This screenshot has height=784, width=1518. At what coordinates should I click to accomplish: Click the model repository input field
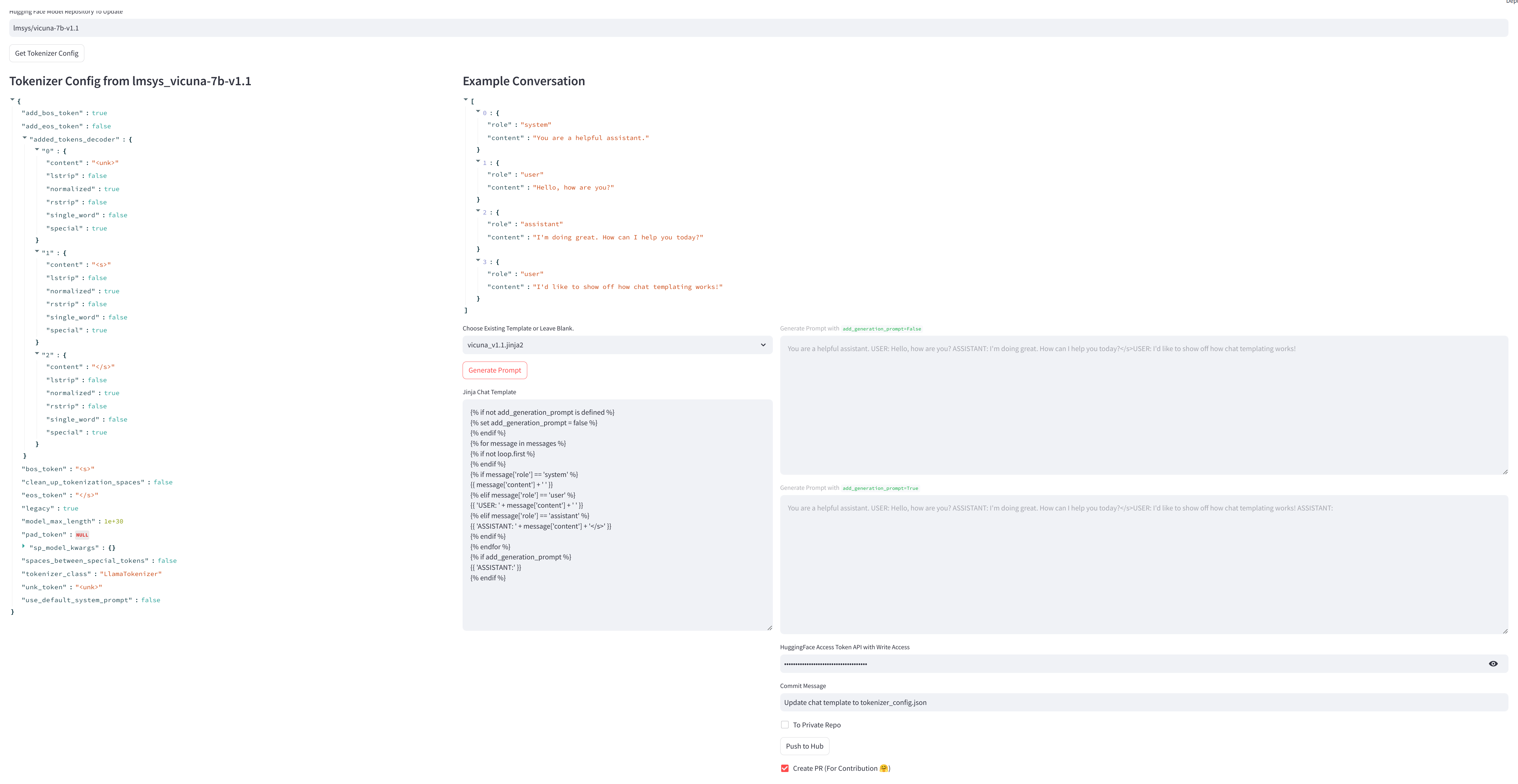758,28
